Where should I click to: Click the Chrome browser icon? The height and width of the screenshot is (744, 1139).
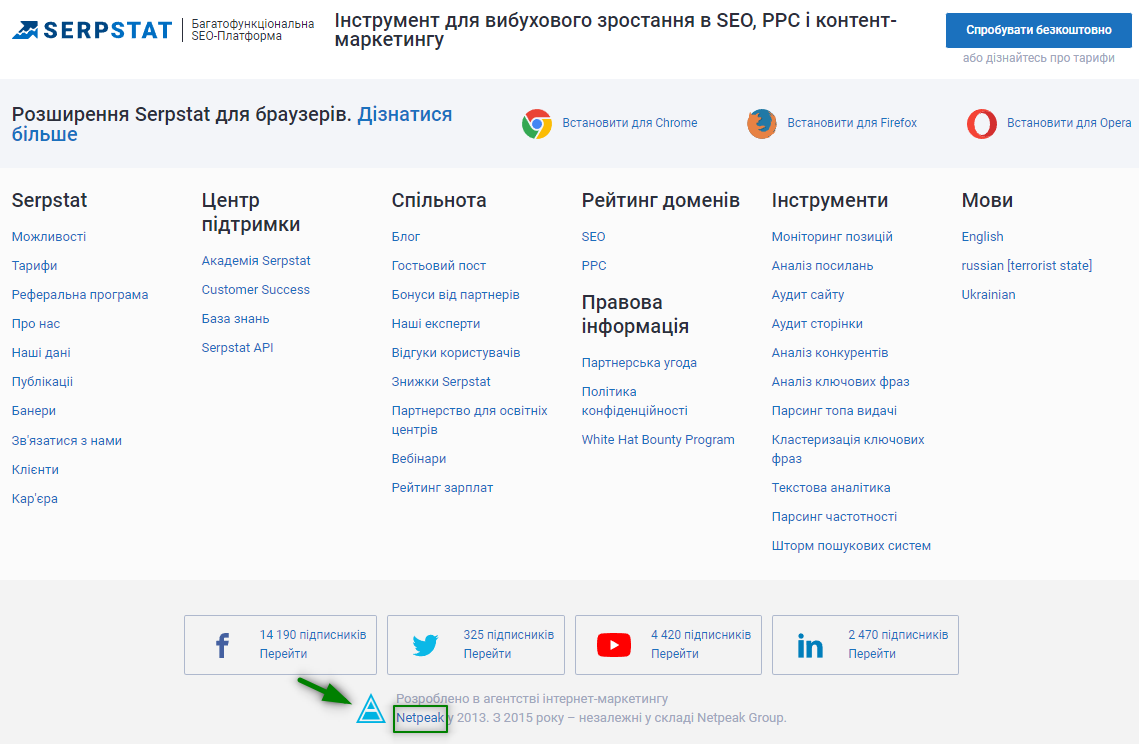(x=537, y=124)
